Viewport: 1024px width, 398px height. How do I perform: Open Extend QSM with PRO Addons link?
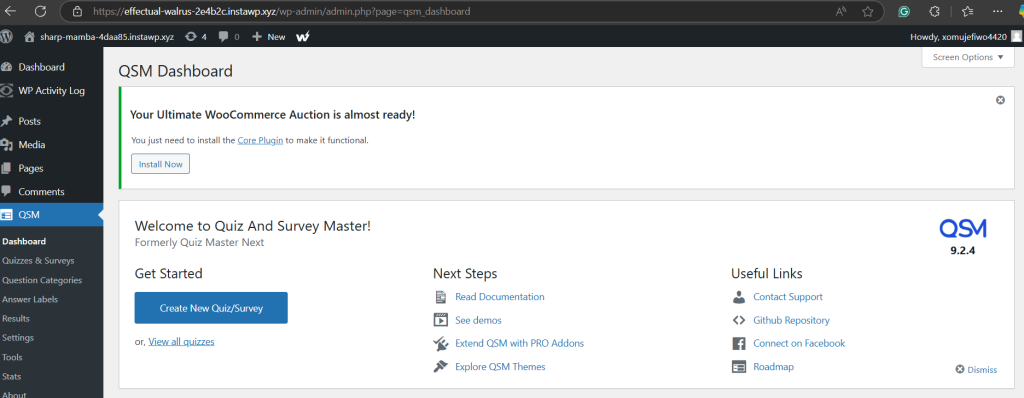click(519, 343)
